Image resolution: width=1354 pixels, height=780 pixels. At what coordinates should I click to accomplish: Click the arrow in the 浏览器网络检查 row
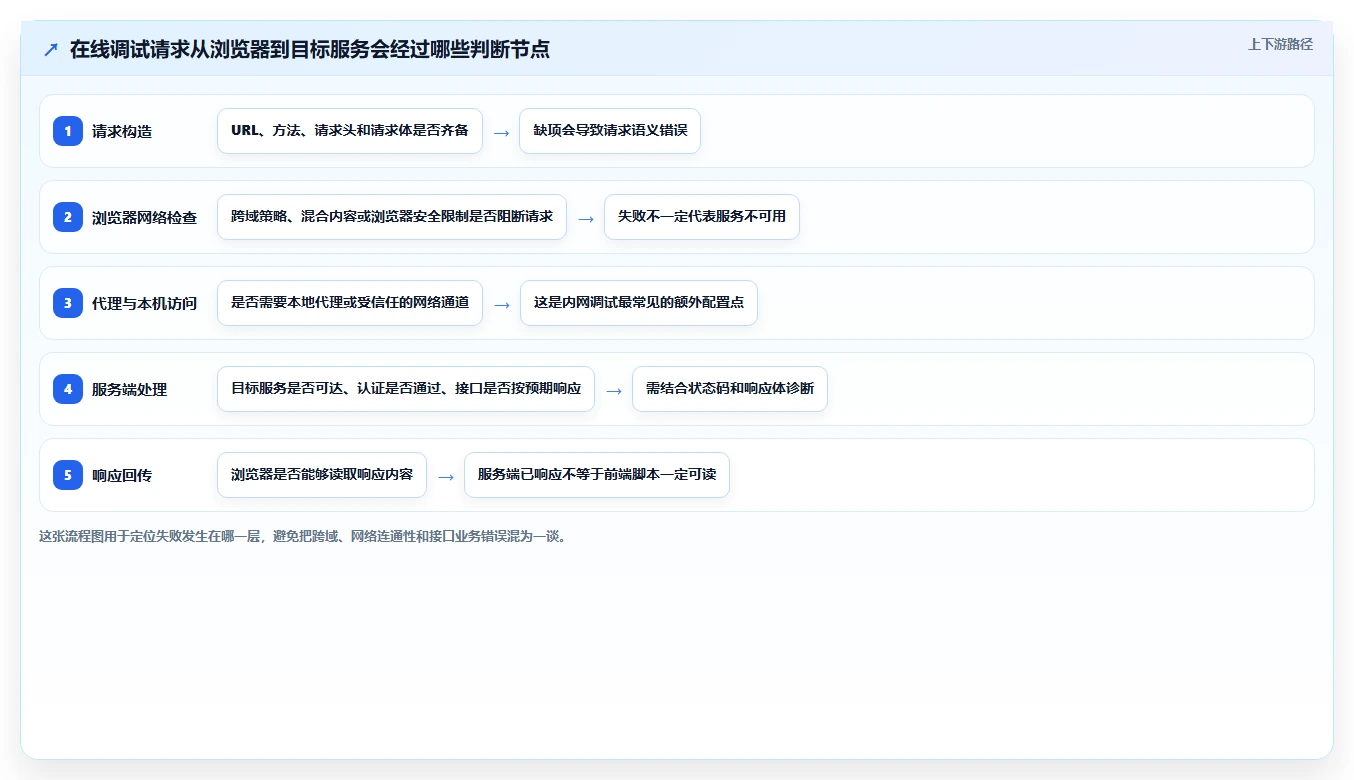586,218
